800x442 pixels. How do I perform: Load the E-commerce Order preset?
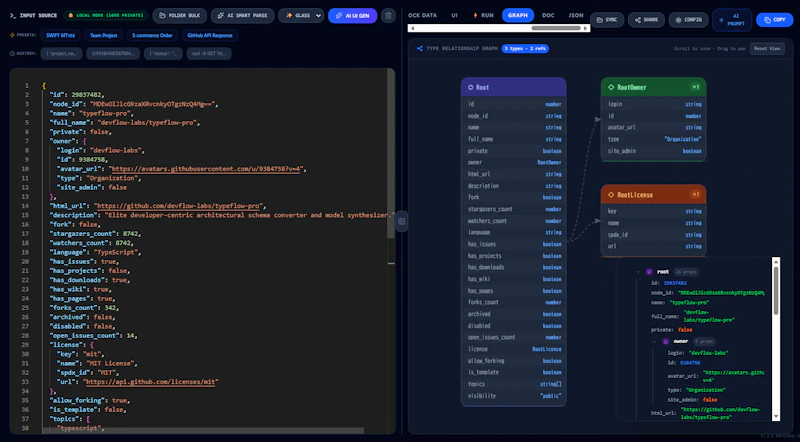click(x=152, y=35)
